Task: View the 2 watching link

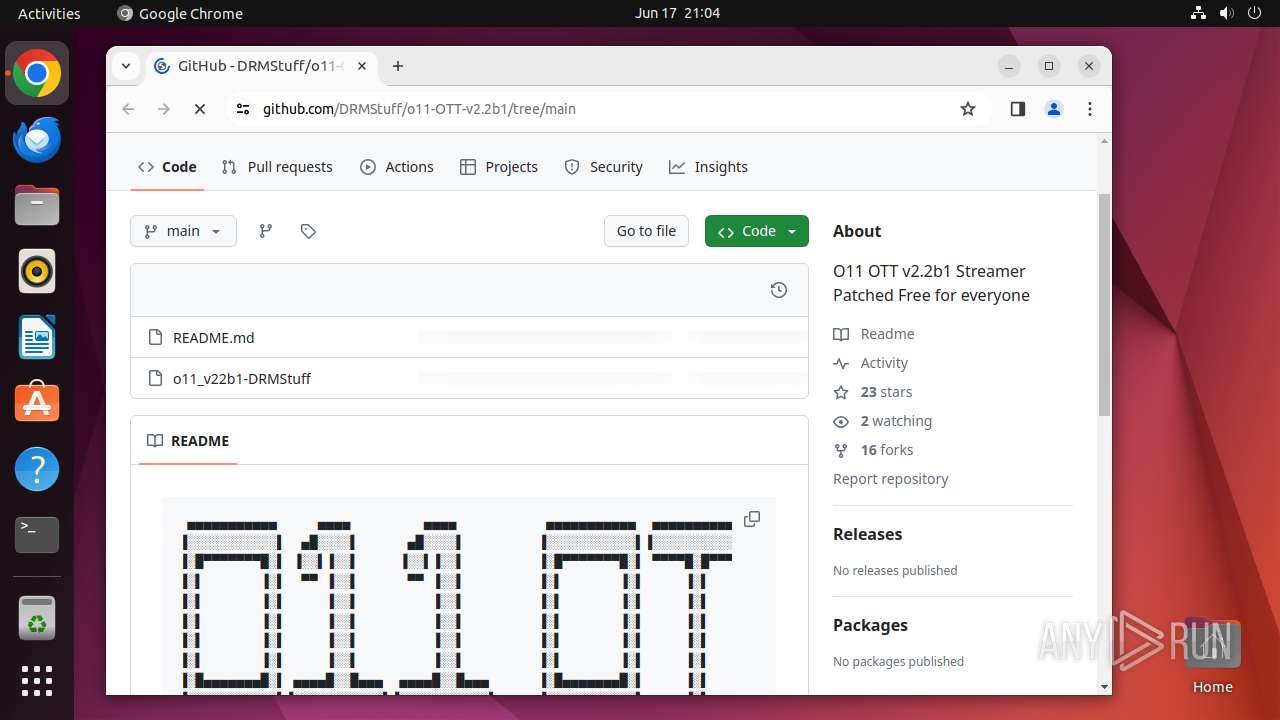Action: point(883,421)
